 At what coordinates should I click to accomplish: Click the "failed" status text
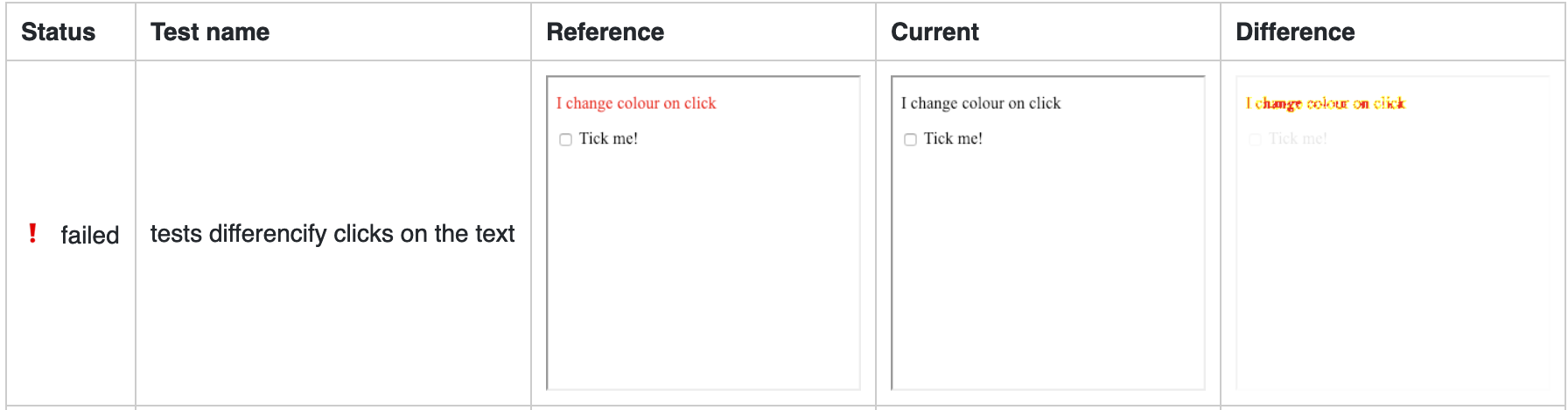pos(89,235)
